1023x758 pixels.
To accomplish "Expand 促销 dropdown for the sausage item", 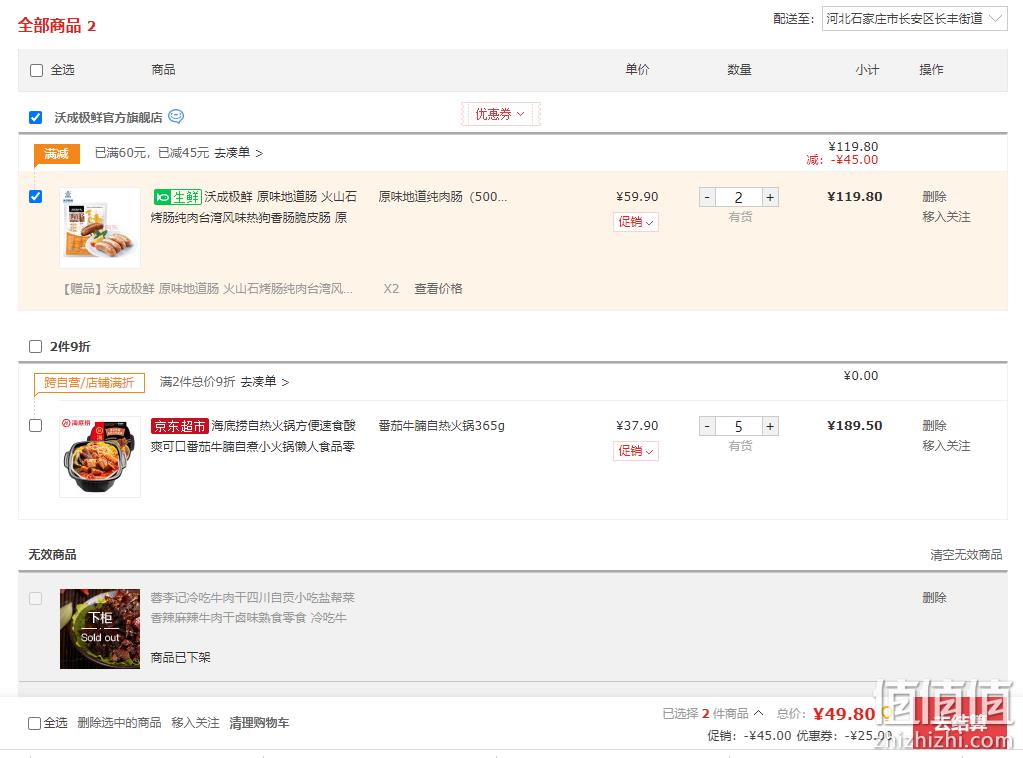I will pos(635,222).
